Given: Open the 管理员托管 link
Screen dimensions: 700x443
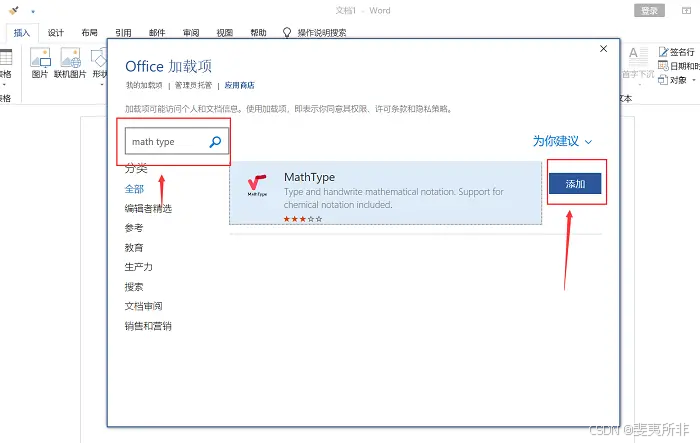Looking at the screenshot, I should pyautogui.click(x=193, y=85).
